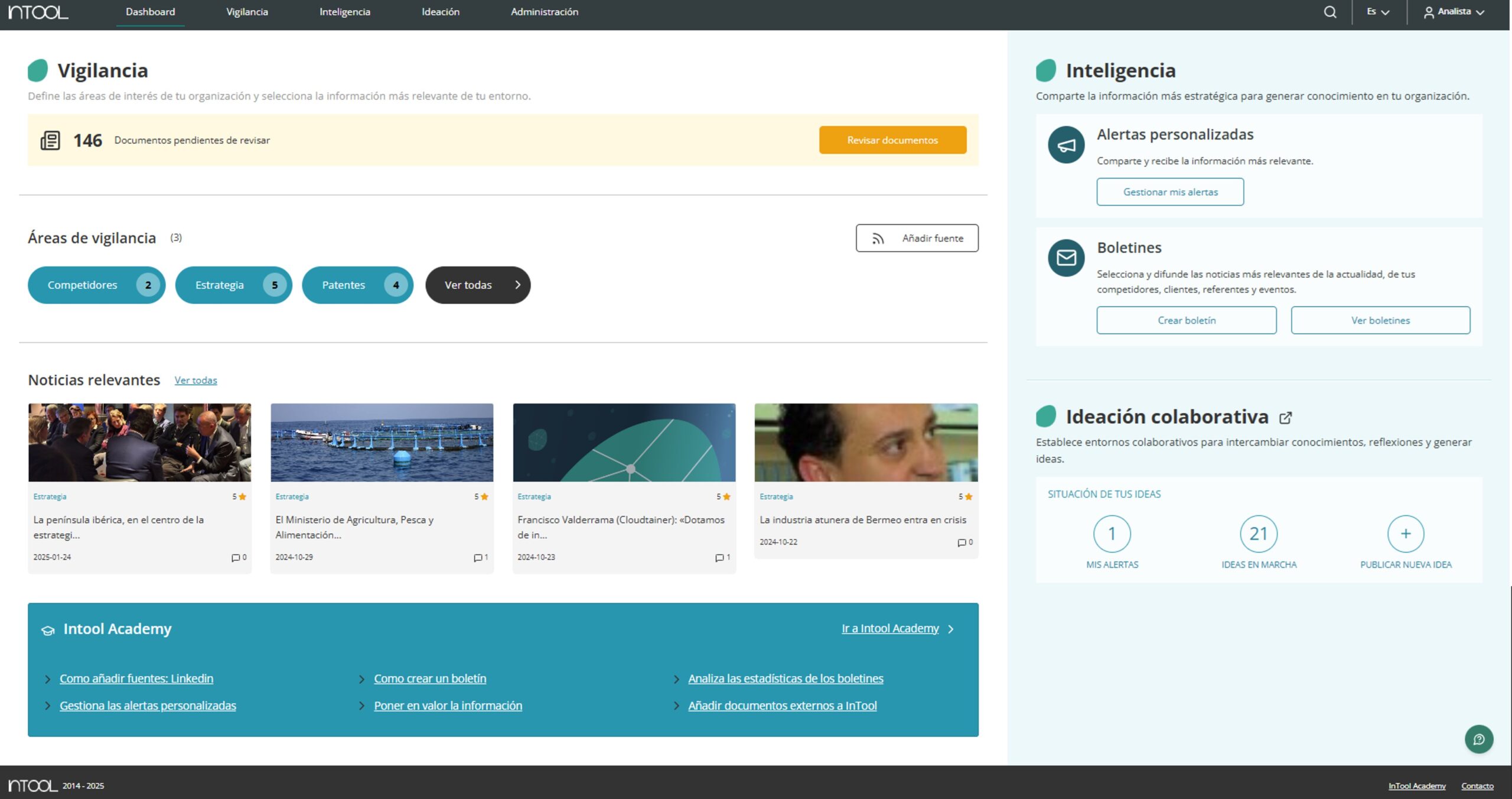This screenshot has width=1512, height=799.
Task: Click the 21 ideas en marcha circle
Action: (x=1258, y=534)
